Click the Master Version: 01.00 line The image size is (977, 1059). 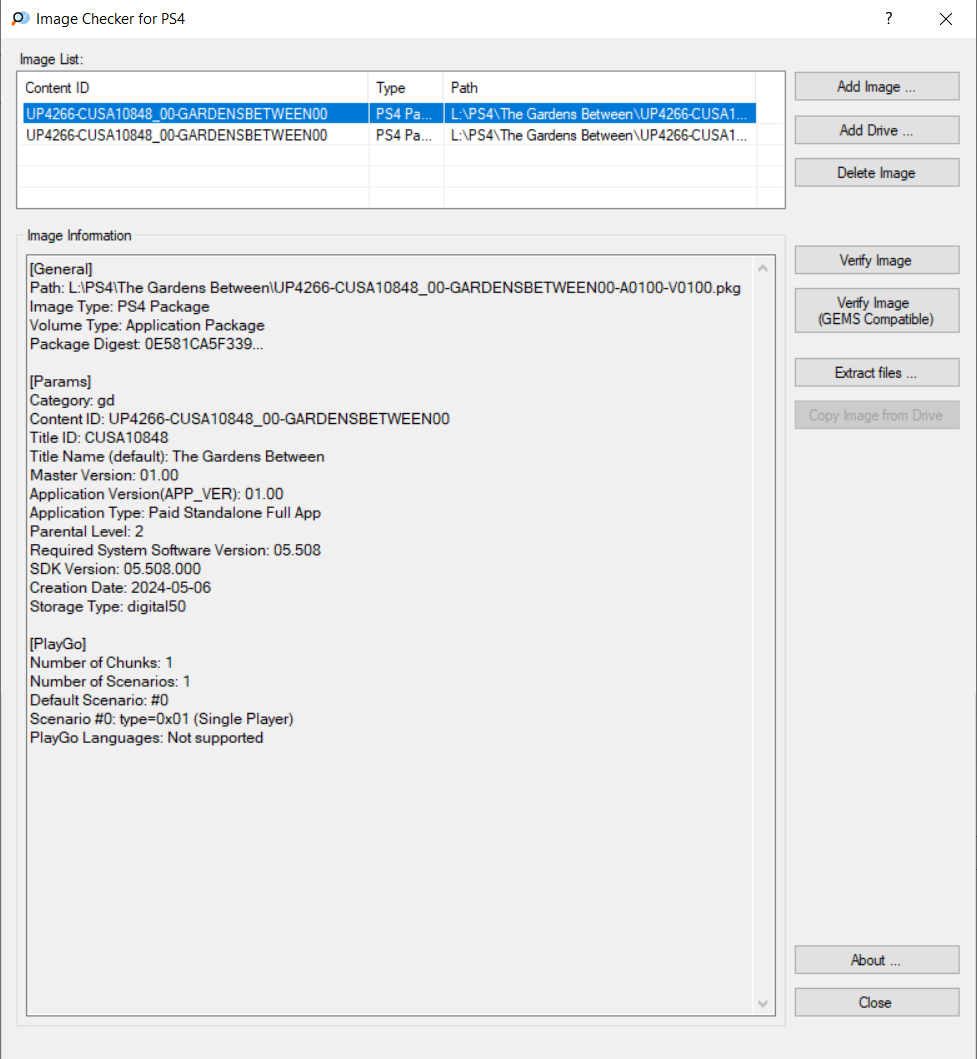coord(104,475)
